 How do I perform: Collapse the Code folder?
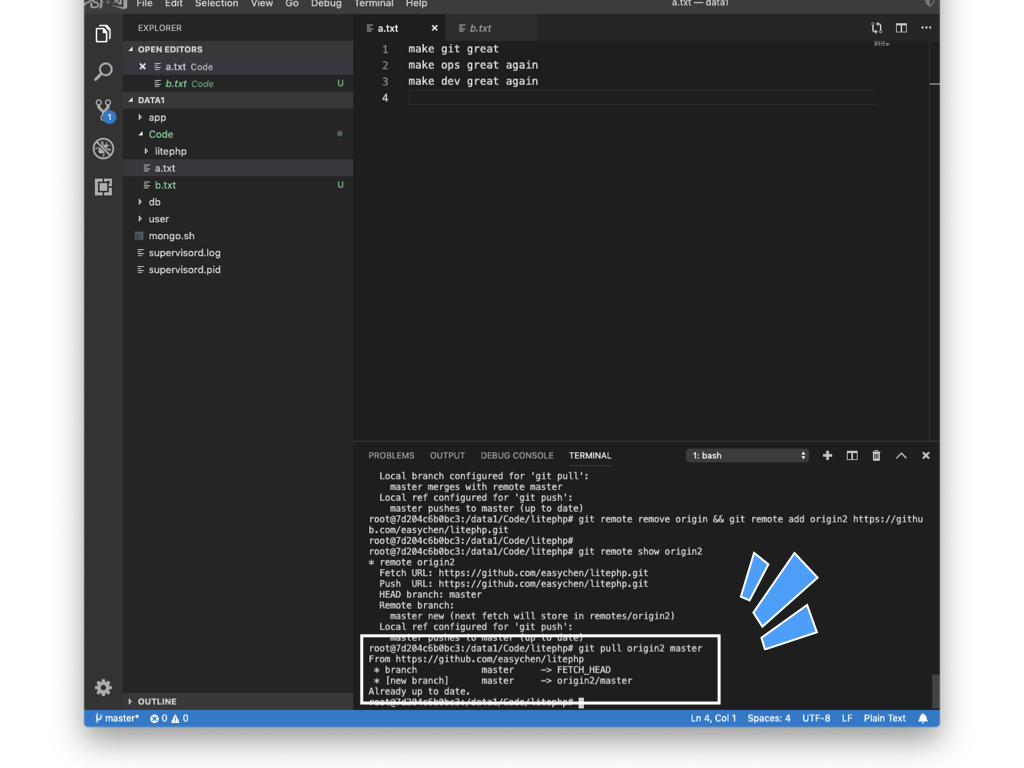[160, 134]
